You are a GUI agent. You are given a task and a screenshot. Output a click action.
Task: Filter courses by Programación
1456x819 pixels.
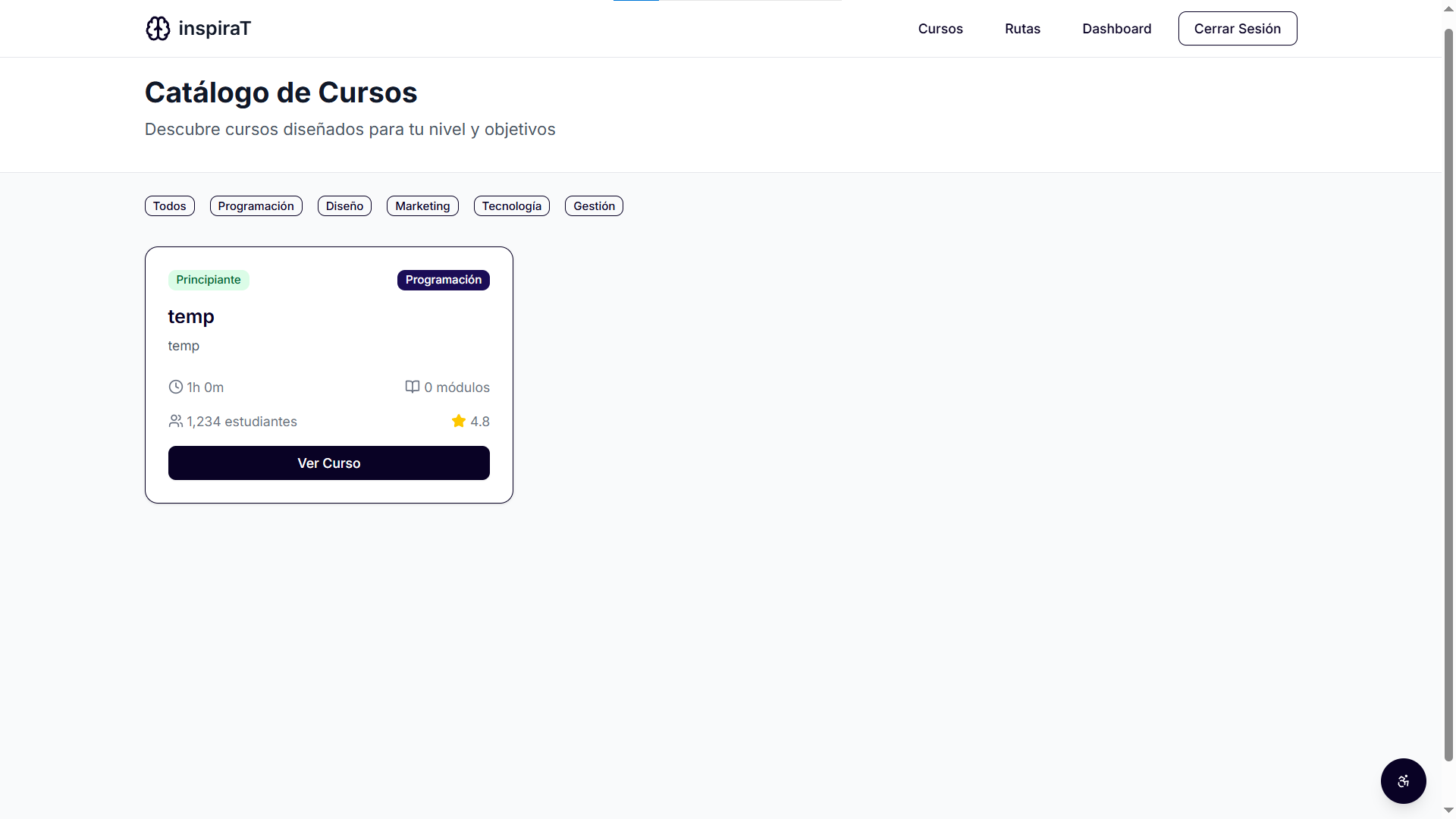tap(256, 206)
